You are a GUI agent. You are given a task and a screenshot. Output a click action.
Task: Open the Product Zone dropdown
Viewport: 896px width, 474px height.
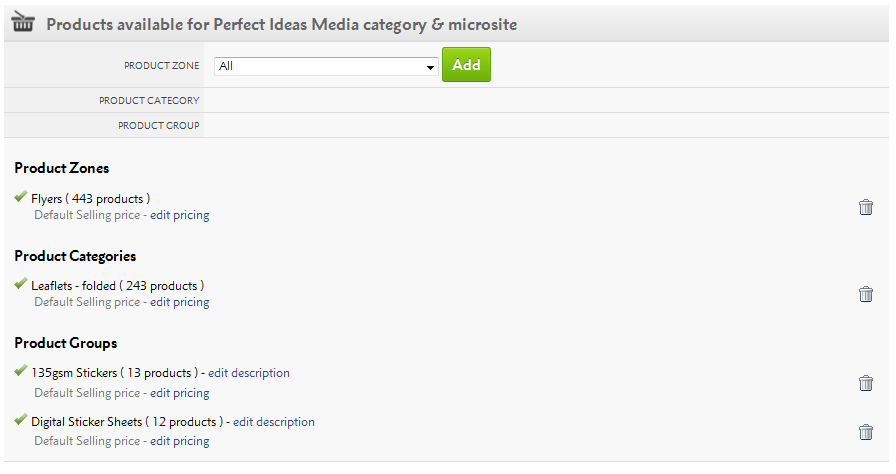pos(326,66)
